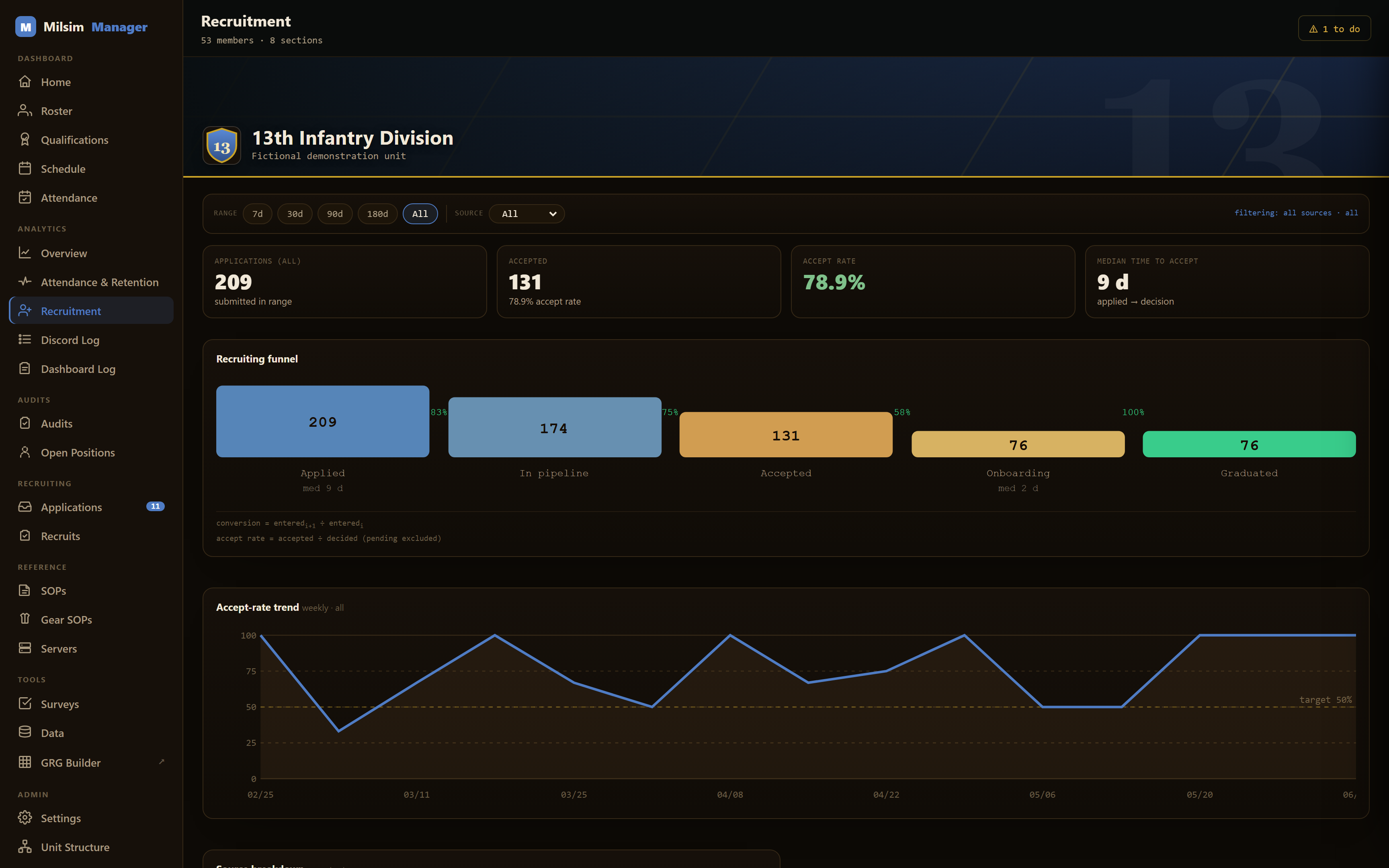Viewport: 1389px width, 868px height.
Task: Open Gear SOPs vest icon
Action: [x=25, y=619]
